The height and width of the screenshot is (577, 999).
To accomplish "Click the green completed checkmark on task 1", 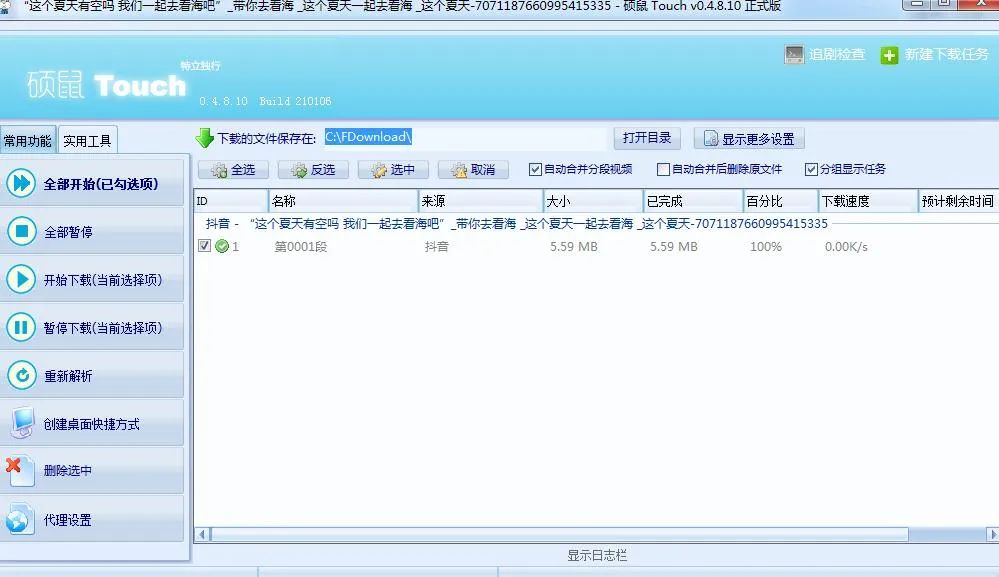I will coord(222,246).
